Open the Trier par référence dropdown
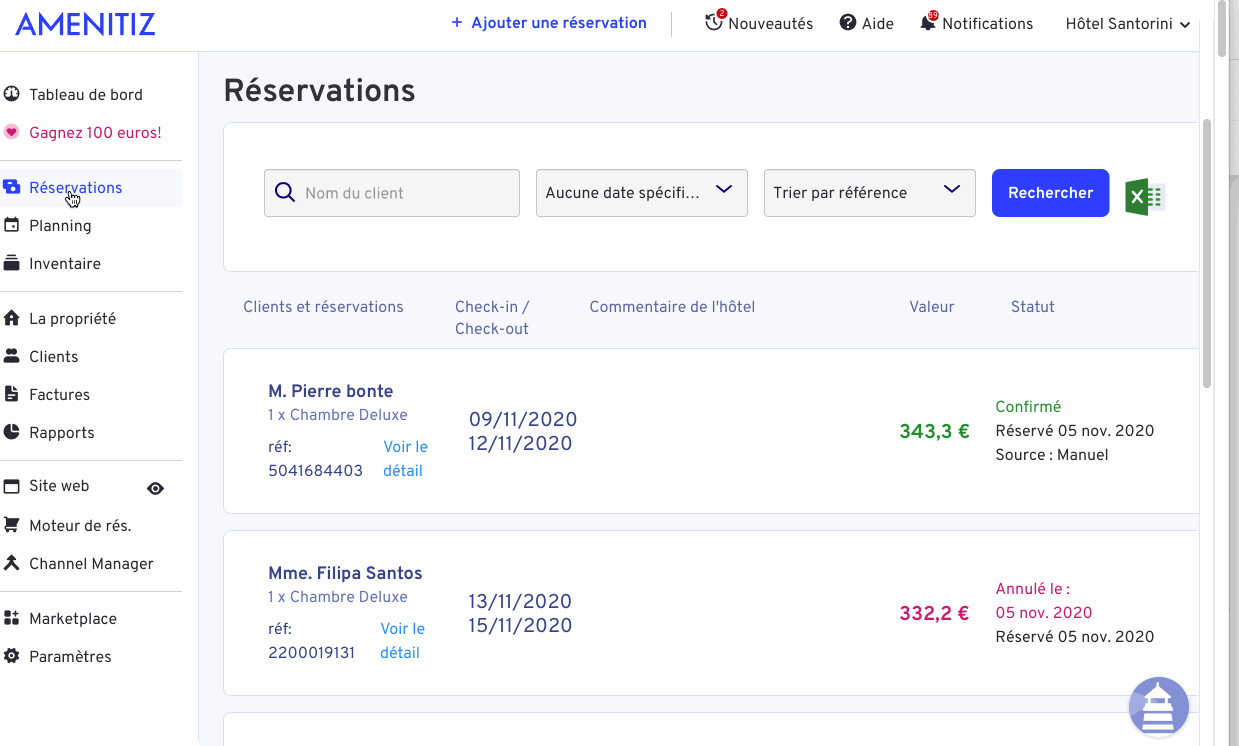The image size is (1239, 746). tap(869, 193)
